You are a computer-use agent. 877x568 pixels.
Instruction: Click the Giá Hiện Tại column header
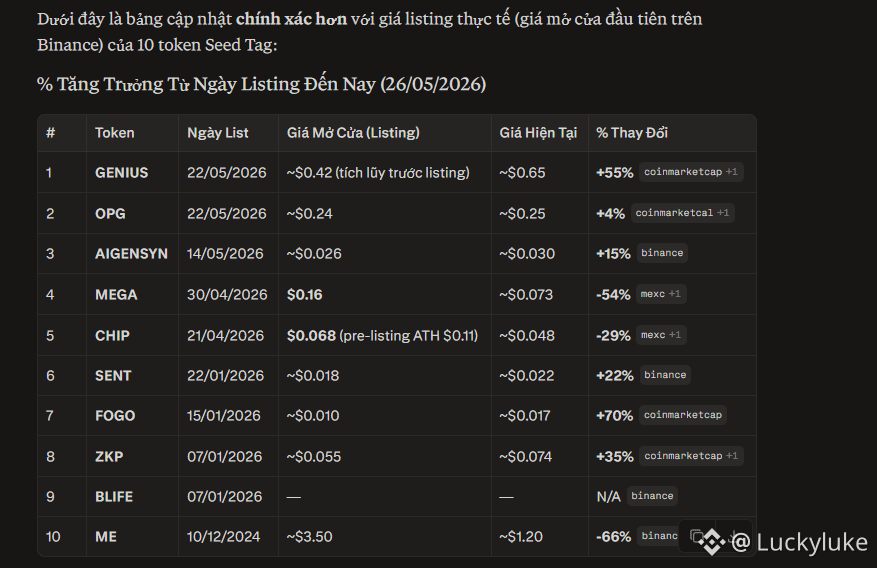pyautogui.click(x=538, y=133)
